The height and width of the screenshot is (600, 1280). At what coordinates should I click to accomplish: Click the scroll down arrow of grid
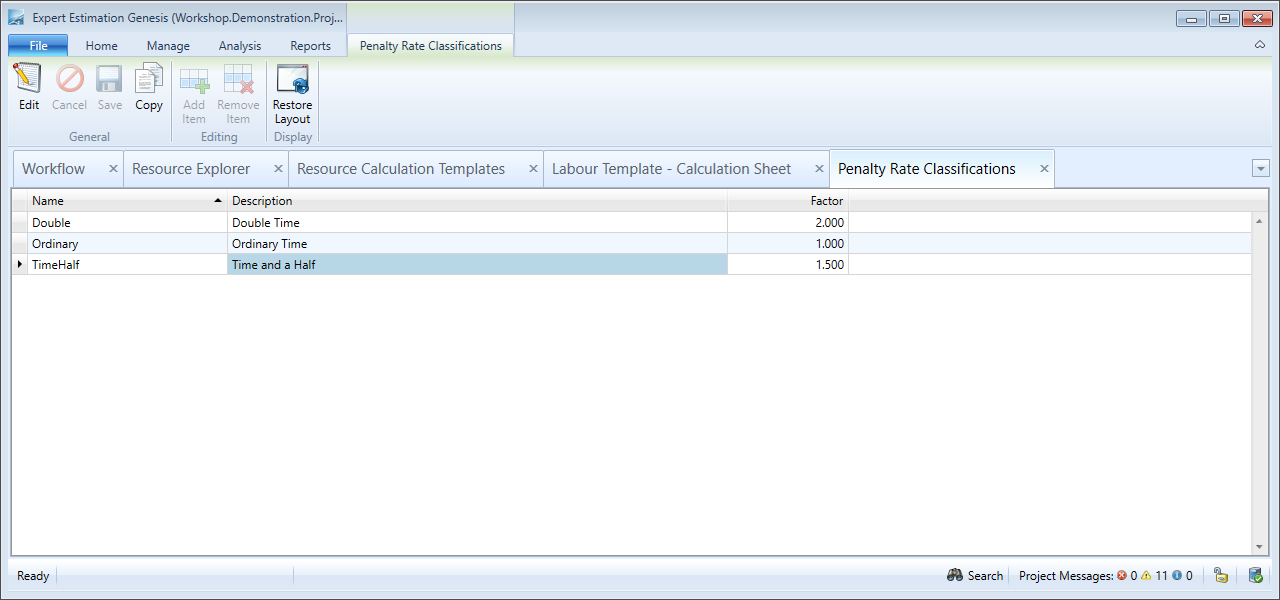(1259, 547)
